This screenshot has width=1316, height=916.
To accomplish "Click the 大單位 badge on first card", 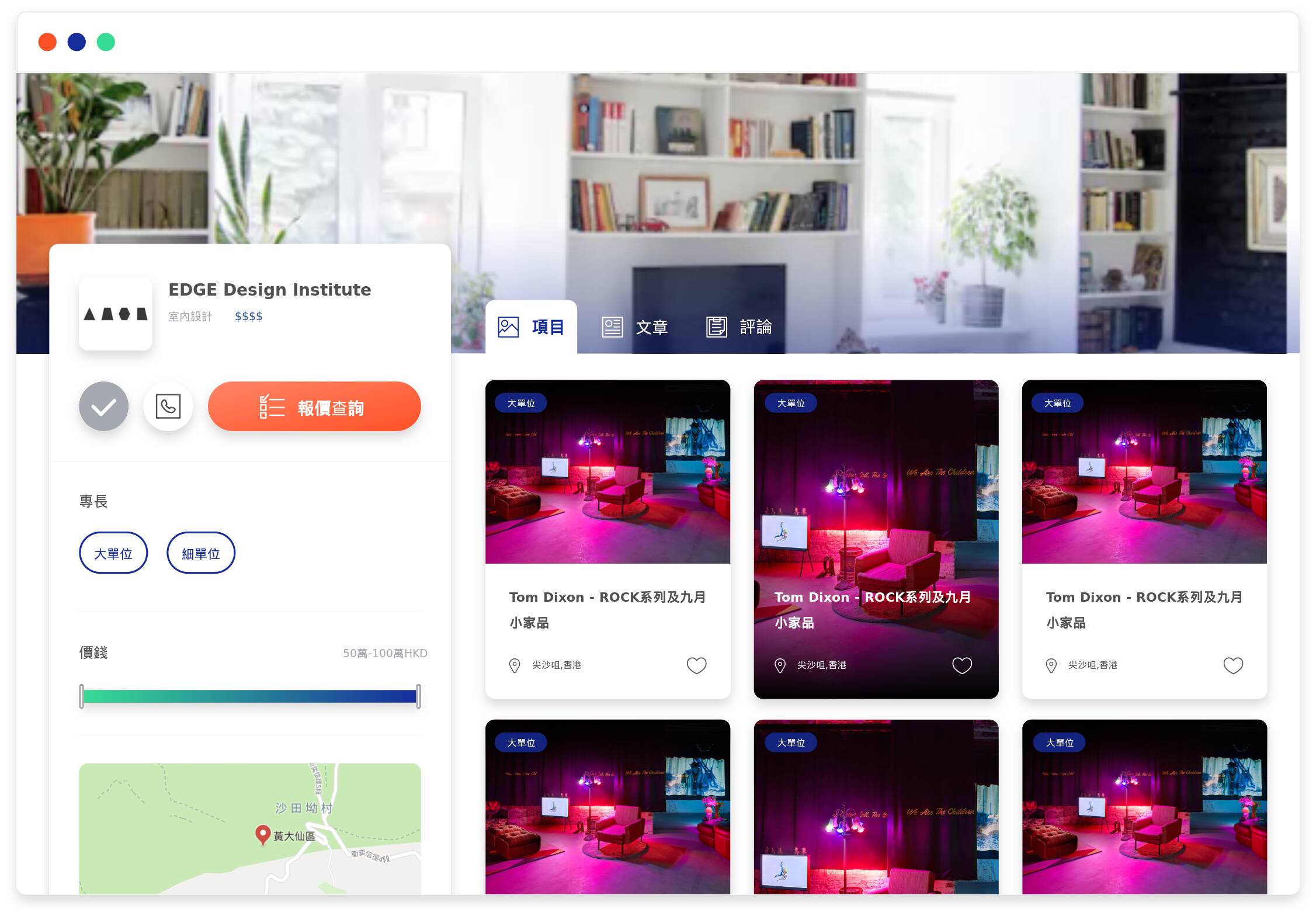I will [521, 403].
